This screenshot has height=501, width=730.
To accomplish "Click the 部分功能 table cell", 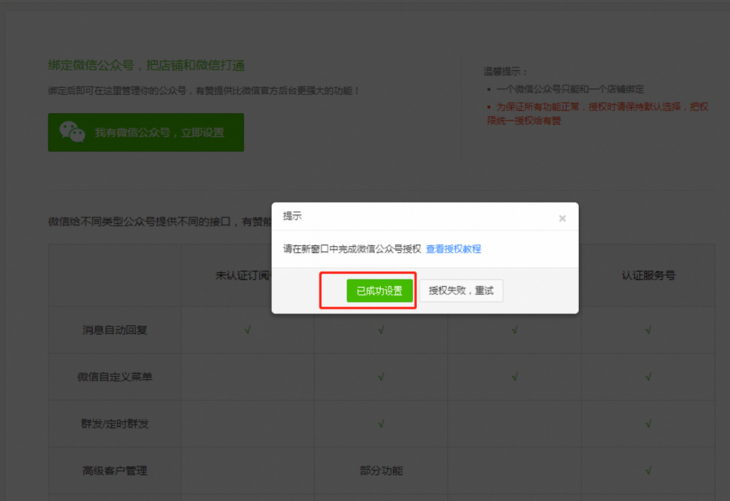I will [381, 471].
